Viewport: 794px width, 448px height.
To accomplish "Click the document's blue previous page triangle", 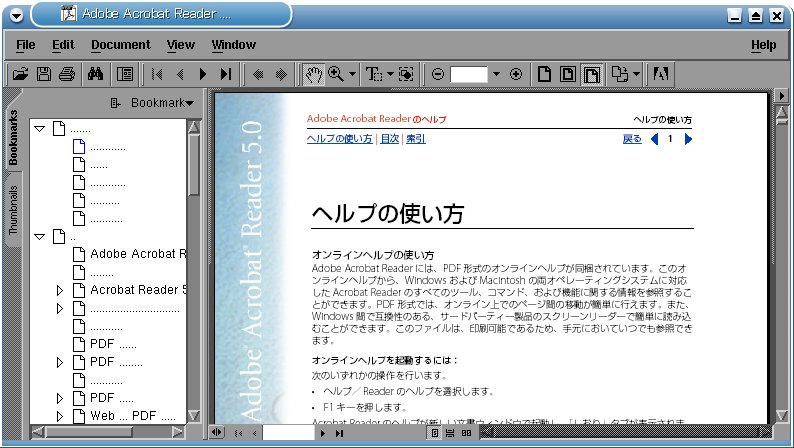I will (x=654, y=139).
